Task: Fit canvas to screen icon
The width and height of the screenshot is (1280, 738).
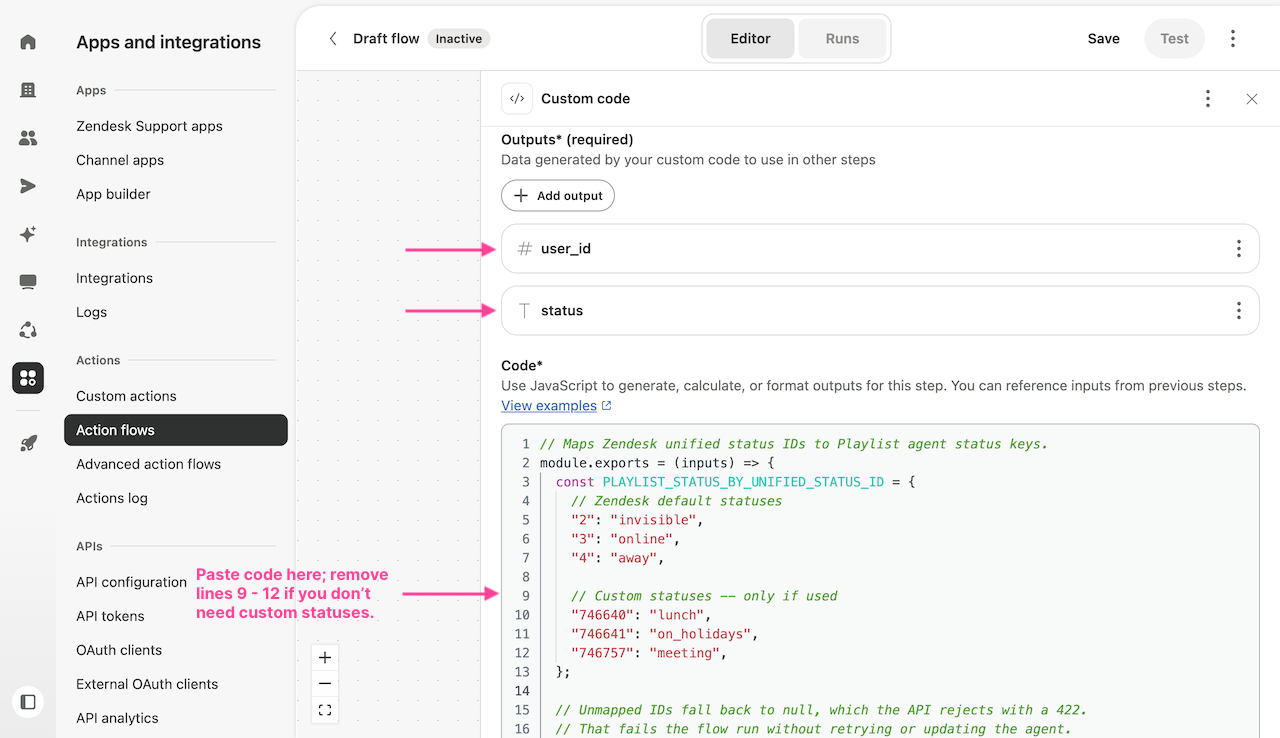Action: (325, 710)
